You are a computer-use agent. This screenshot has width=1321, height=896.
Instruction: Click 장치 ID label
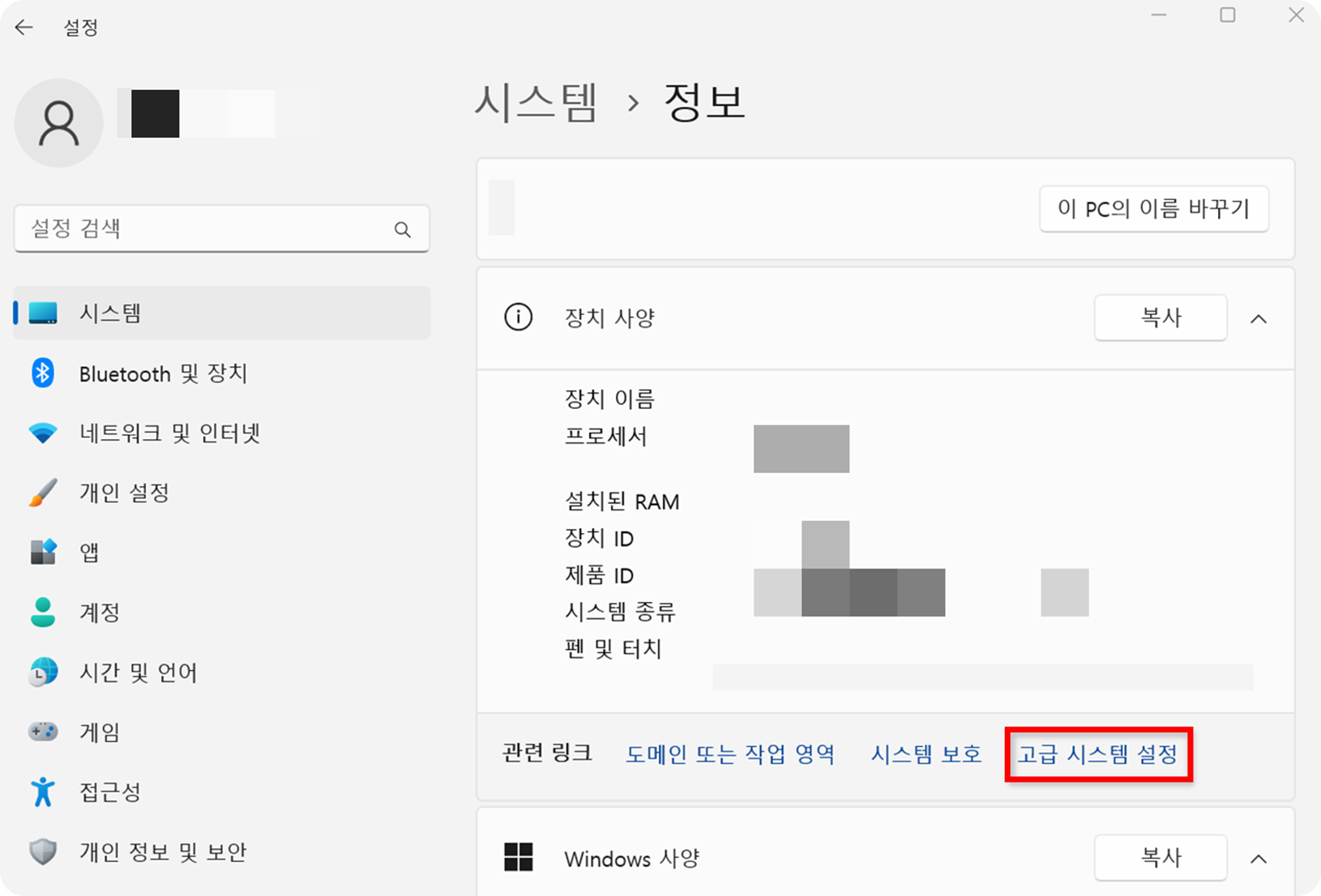[x=599, y=539]
